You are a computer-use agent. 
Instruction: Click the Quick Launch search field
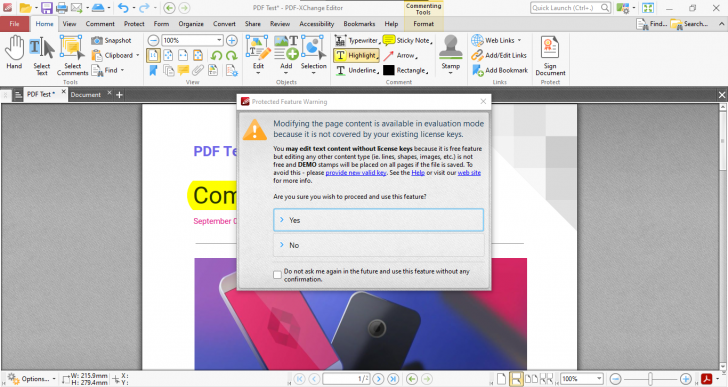point(571,7)
